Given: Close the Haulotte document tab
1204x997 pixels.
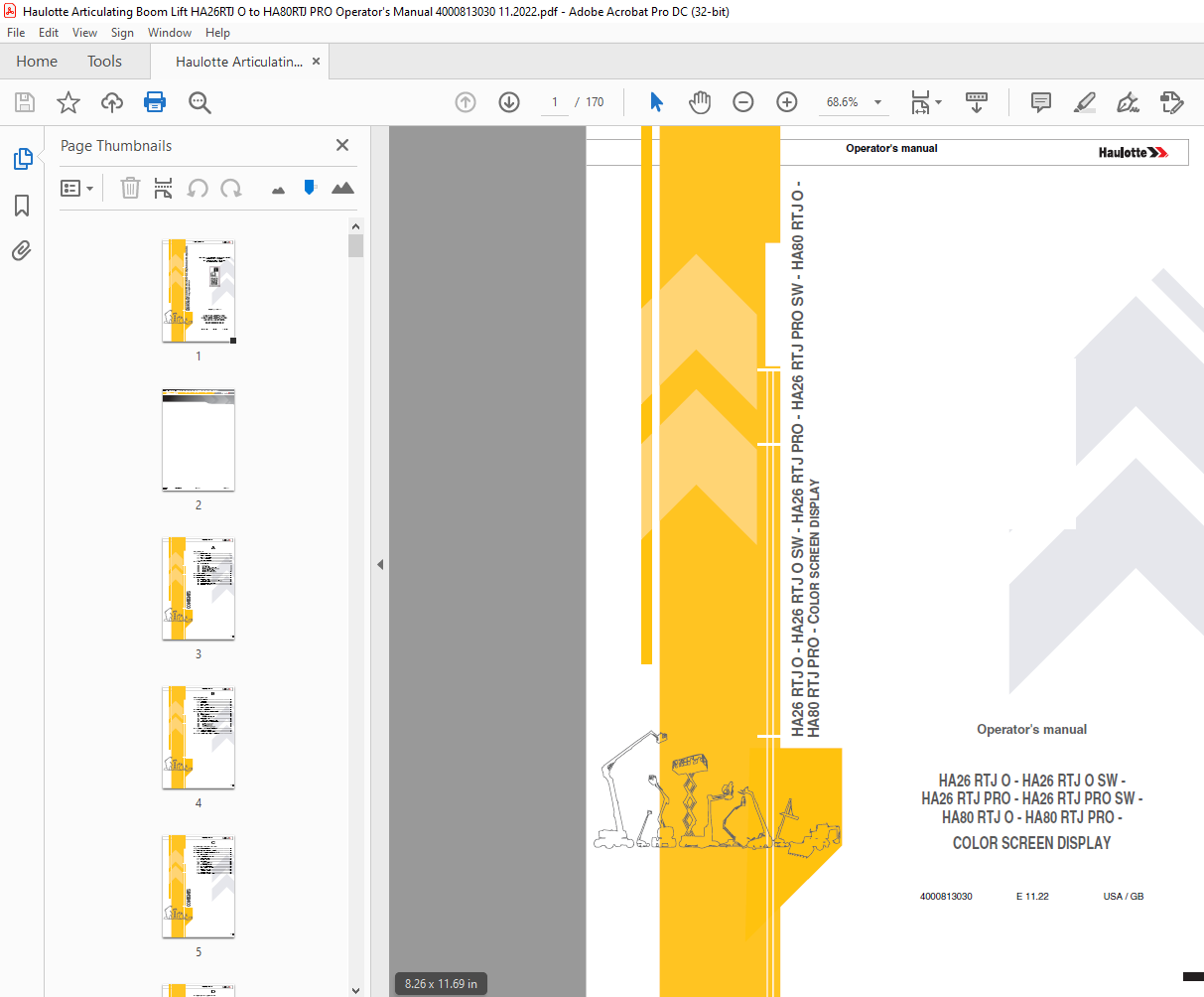Looking at the screenshot, I should click(316, 62).
